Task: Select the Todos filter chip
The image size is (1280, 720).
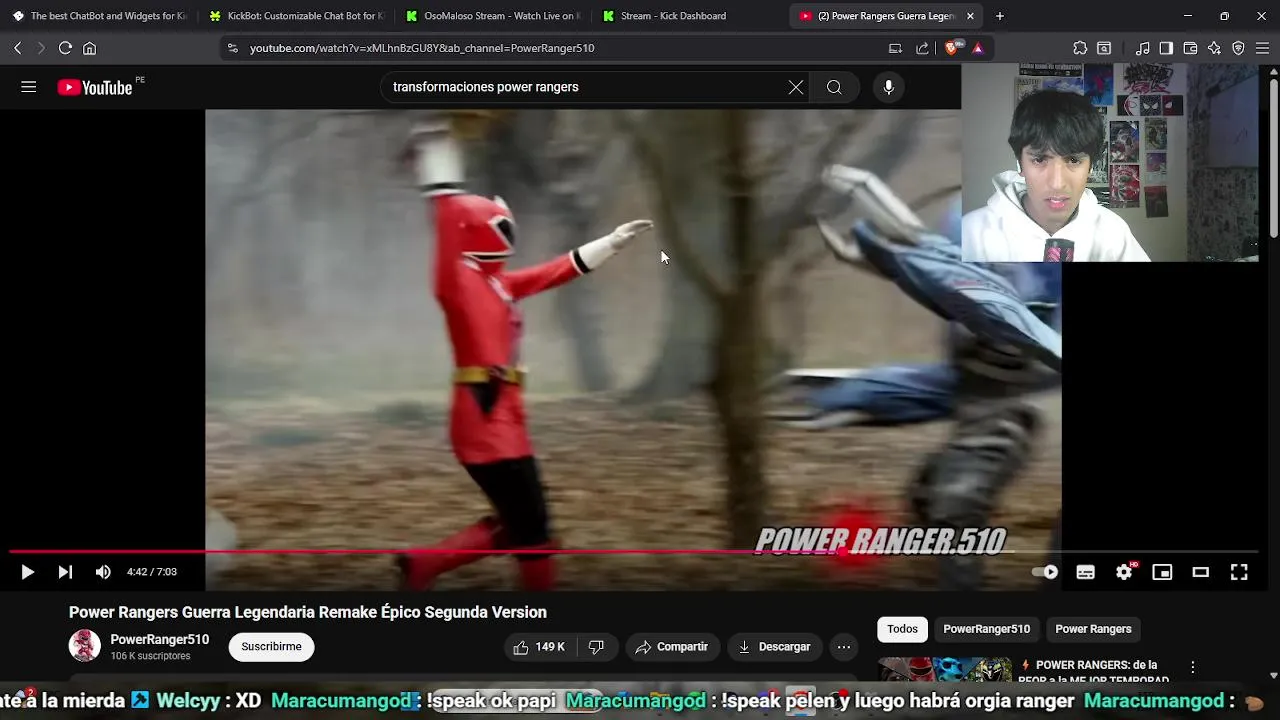Action: (902, 629)
